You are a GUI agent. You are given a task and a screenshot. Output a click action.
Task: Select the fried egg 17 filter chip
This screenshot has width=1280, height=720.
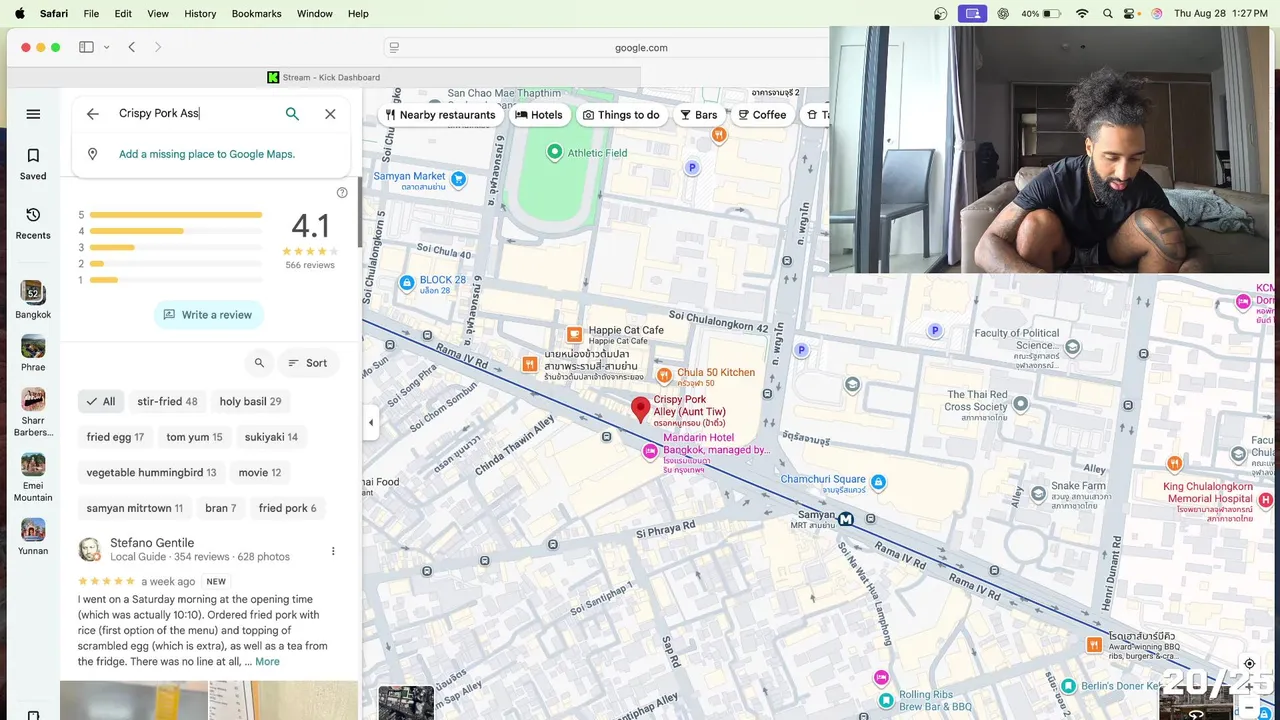(x=115, y=437)
